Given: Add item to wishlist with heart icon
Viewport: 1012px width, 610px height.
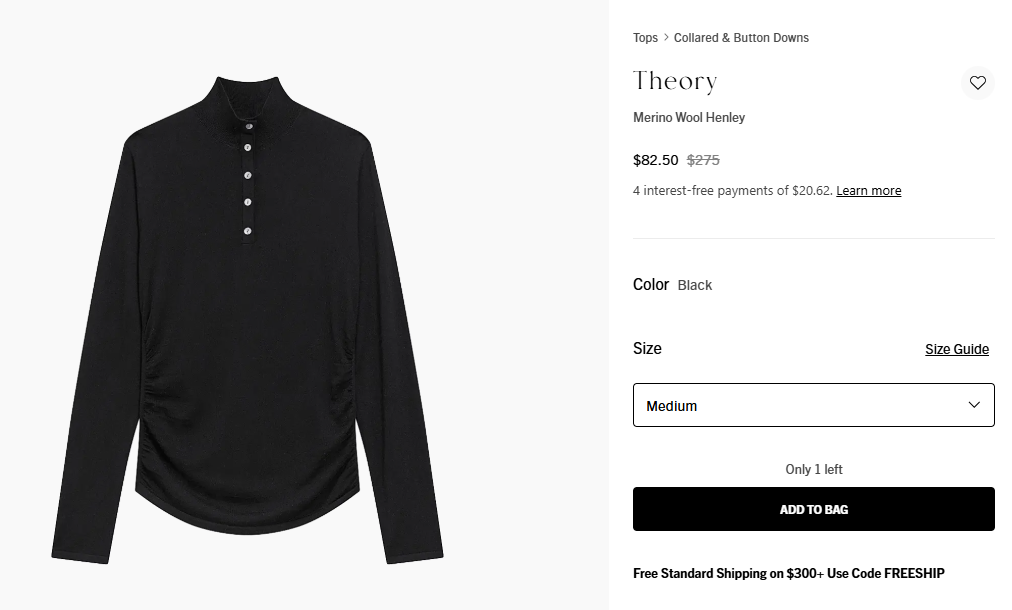Looking at the screenshot, I should 977,83.
